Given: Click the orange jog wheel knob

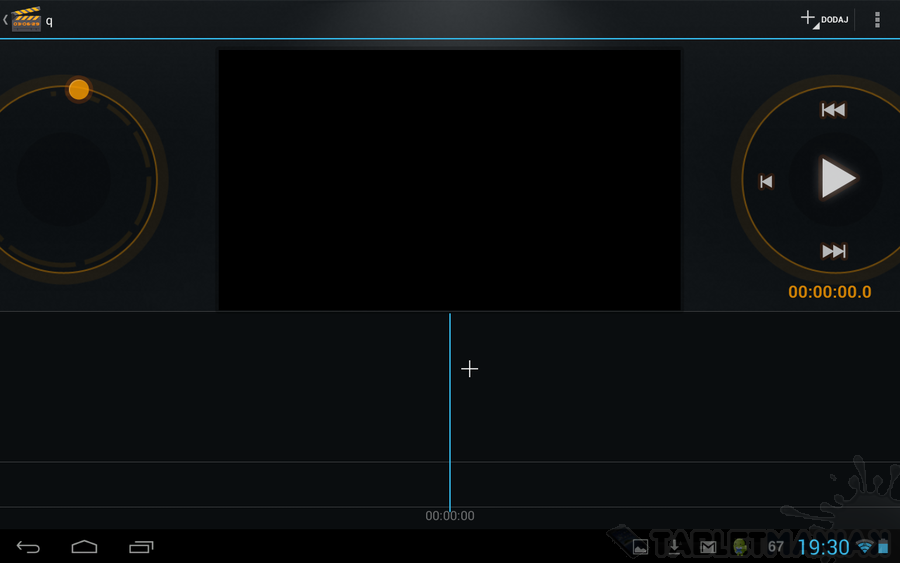Looking at the screenshot, I should [79, 90].
